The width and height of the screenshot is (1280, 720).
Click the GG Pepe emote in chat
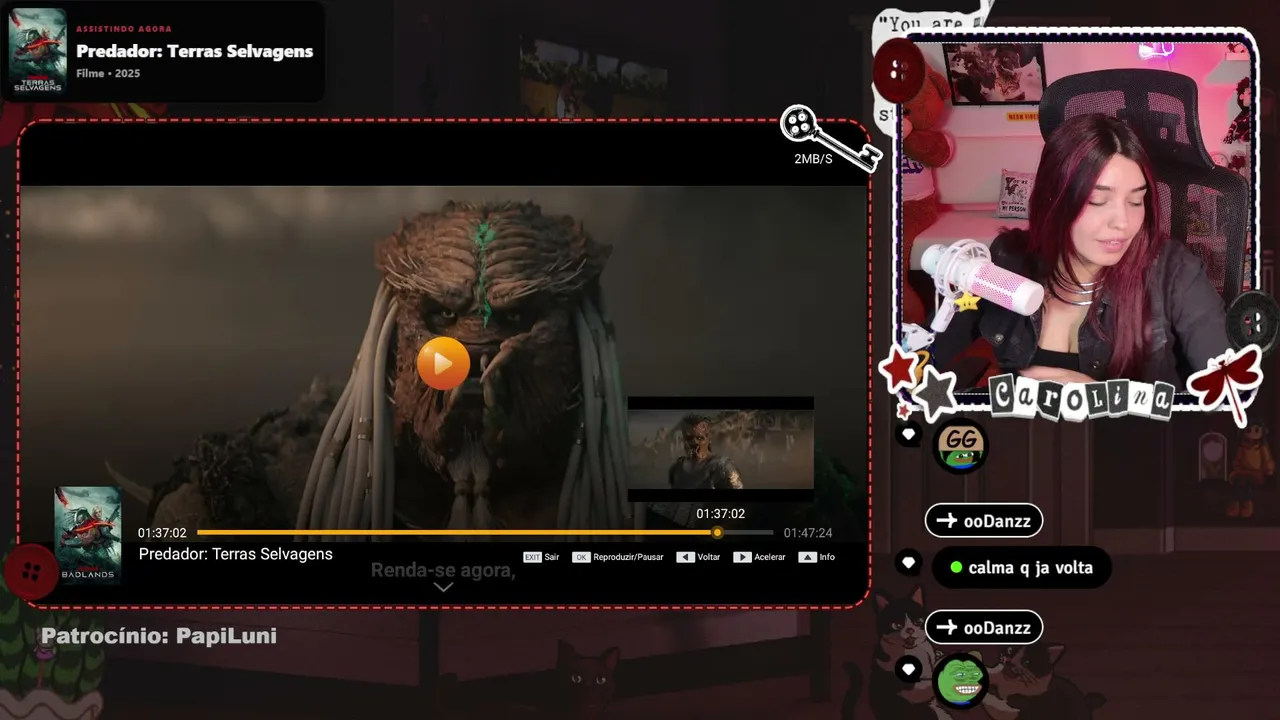pyautogui.click(x=961, y=445)
